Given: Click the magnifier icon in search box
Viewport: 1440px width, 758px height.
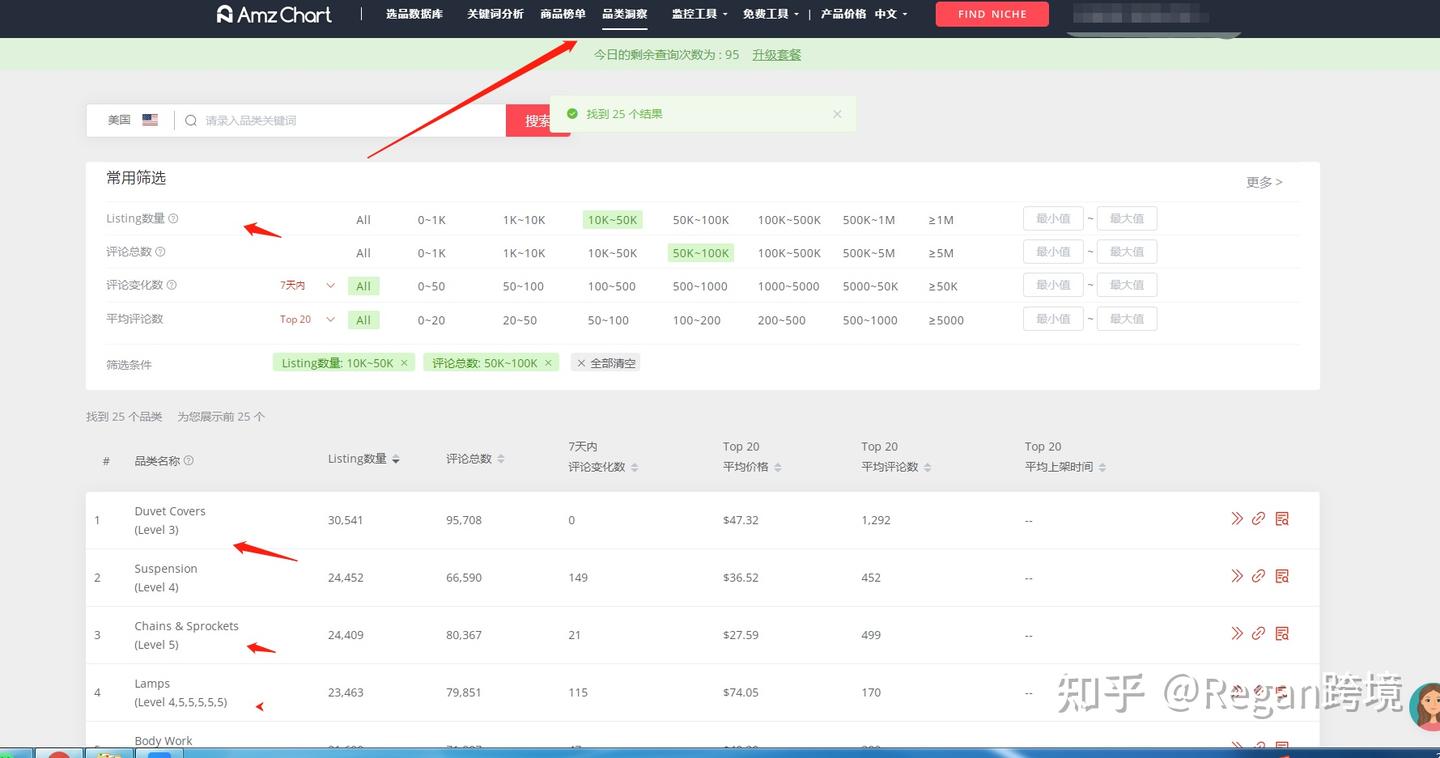Looking at the screenshot, I should coord(191,120).
